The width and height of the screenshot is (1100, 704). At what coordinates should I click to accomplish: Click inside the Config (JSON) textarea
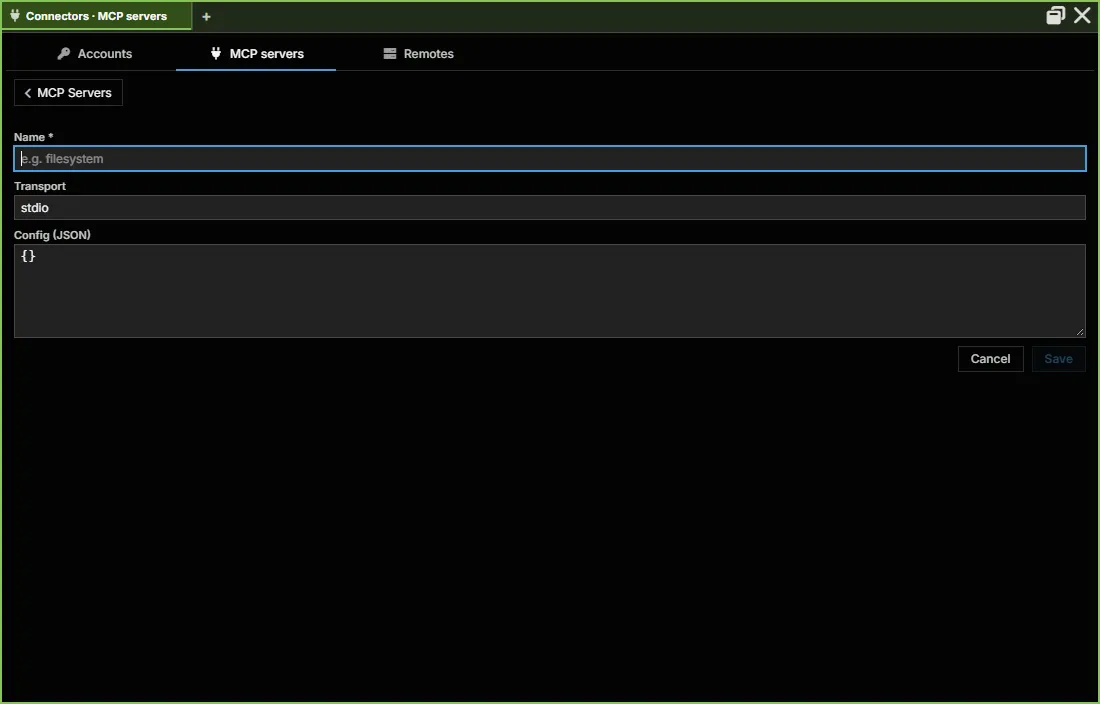pyautogui.click(x=550, y=290)
